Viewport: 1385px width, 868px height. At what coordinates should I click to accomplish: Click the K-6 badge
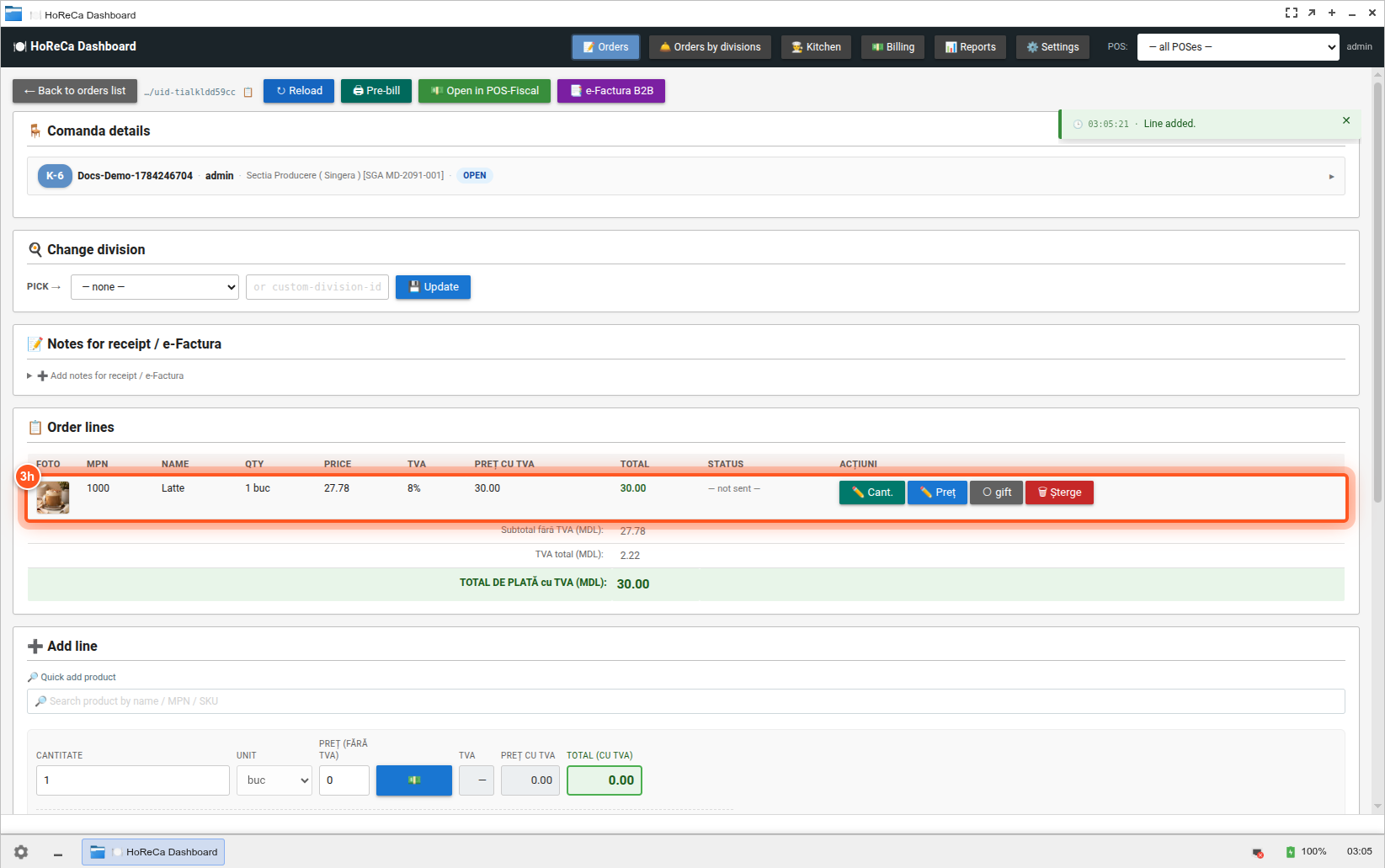point(55,176)
